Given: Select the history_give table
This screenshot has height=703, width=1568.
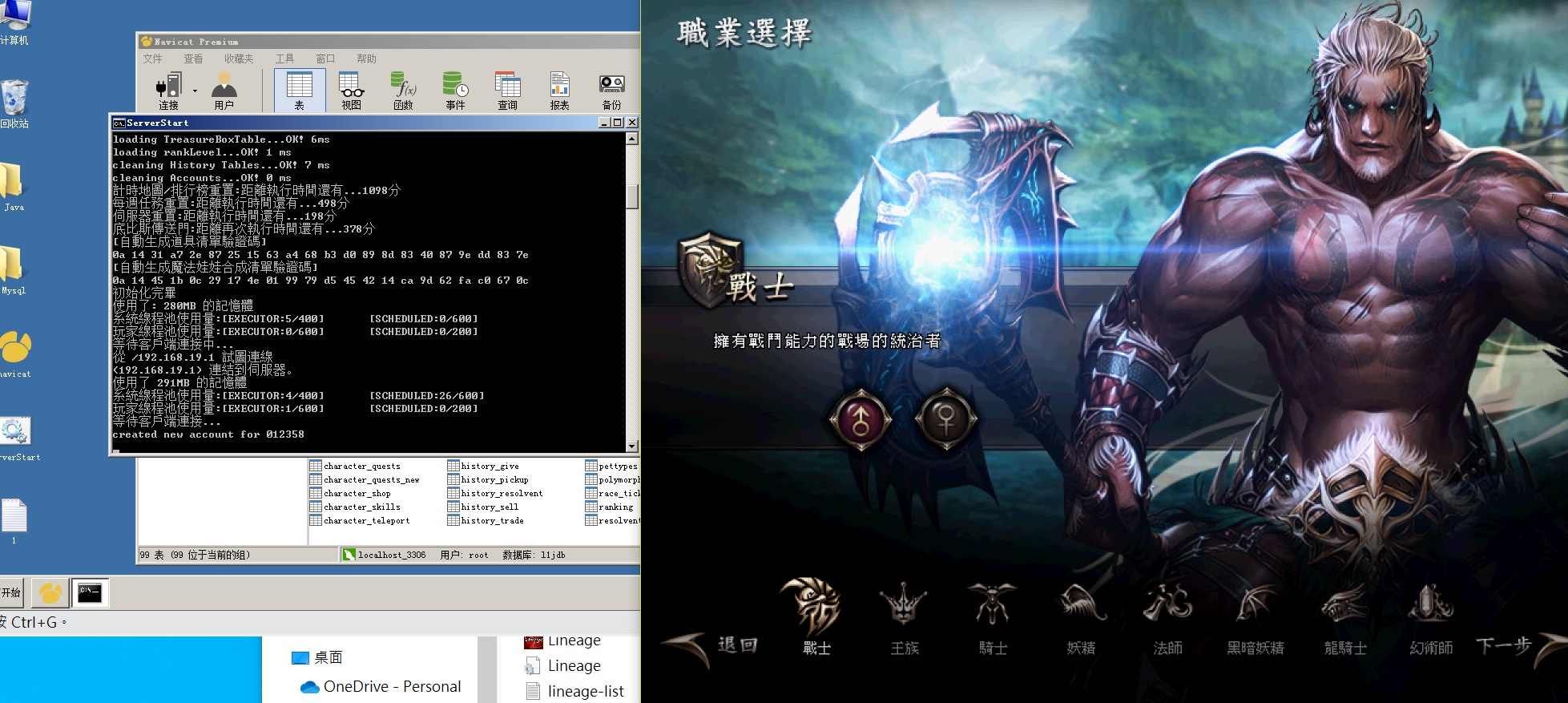Looking at the screenshot, I should coord(483,466).
